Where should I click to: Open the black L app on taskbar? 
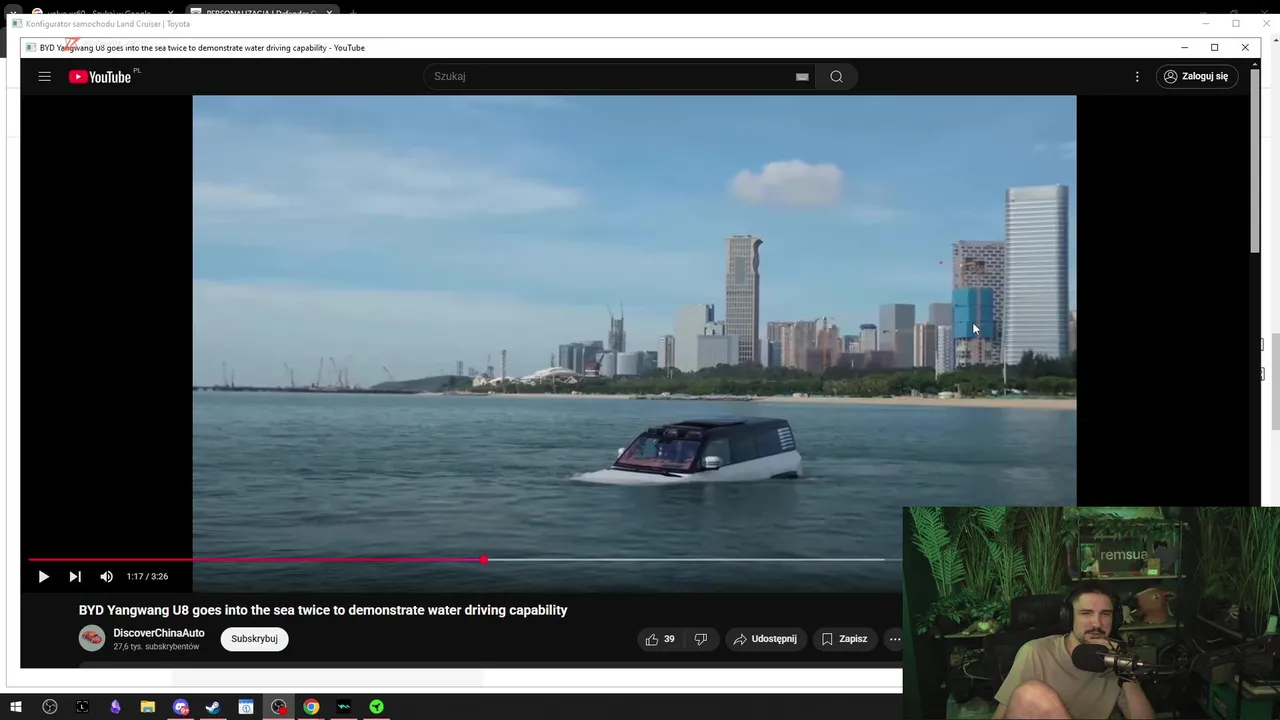(82, 707)
